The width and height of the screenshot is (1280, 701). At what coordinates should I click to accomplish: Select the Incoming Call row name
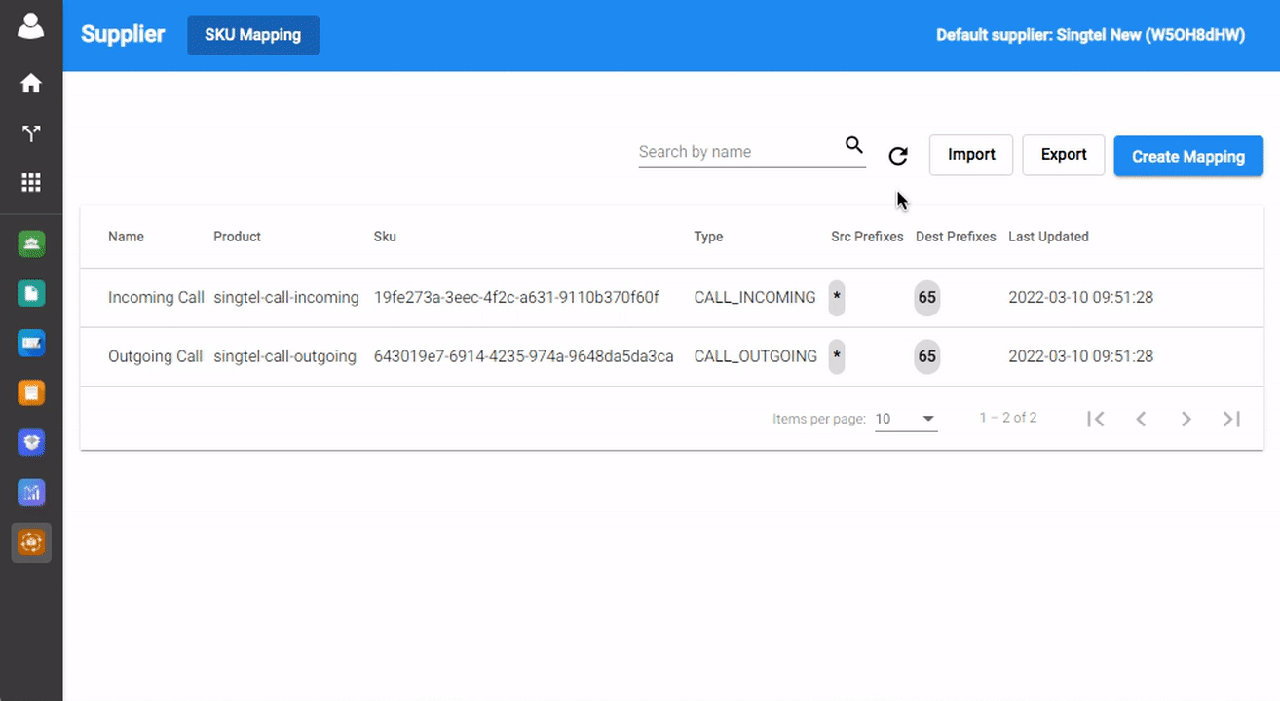156,298
